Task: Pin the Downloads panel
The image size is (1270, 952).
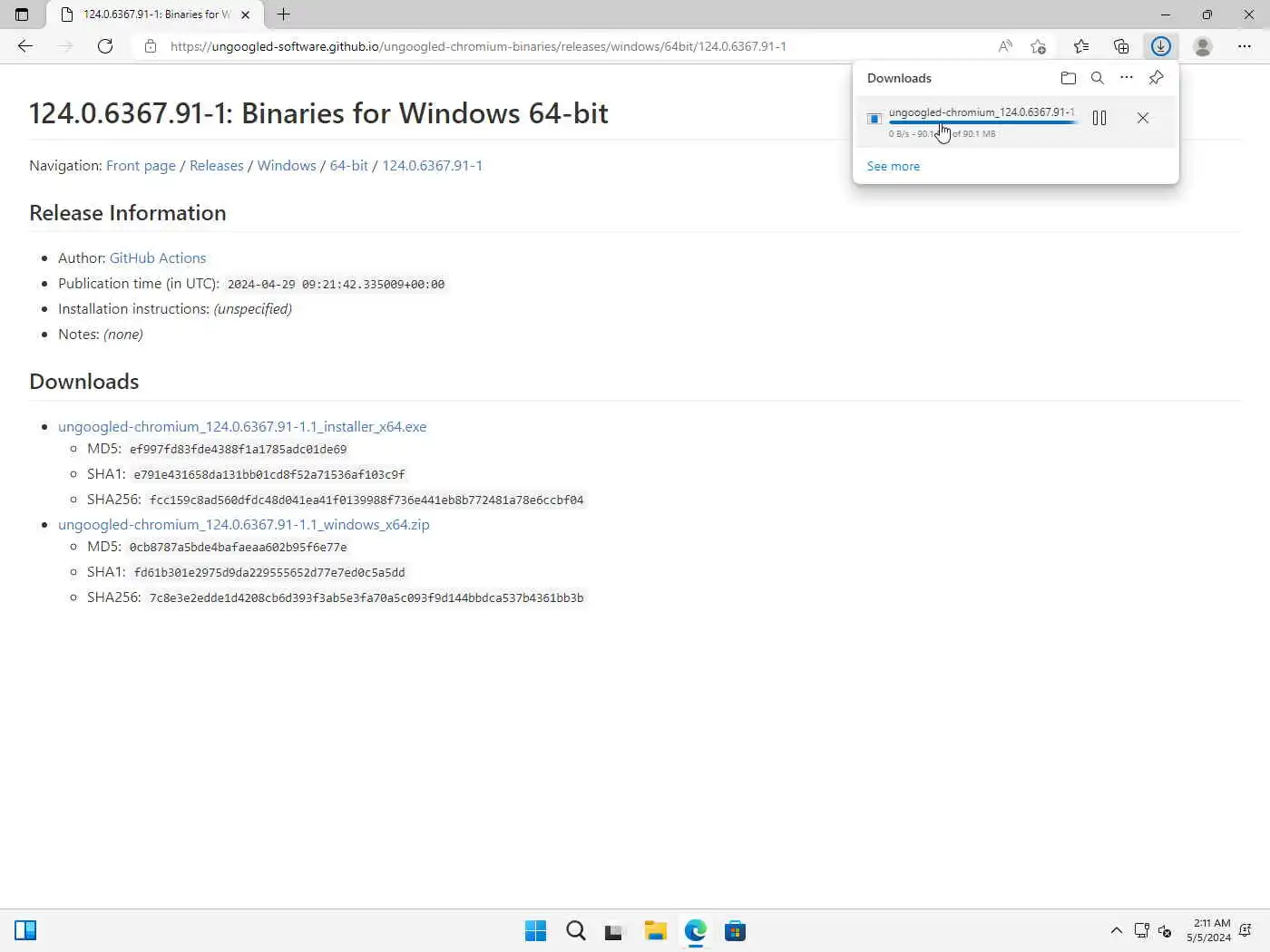Action: click(x=1156, y=78)
